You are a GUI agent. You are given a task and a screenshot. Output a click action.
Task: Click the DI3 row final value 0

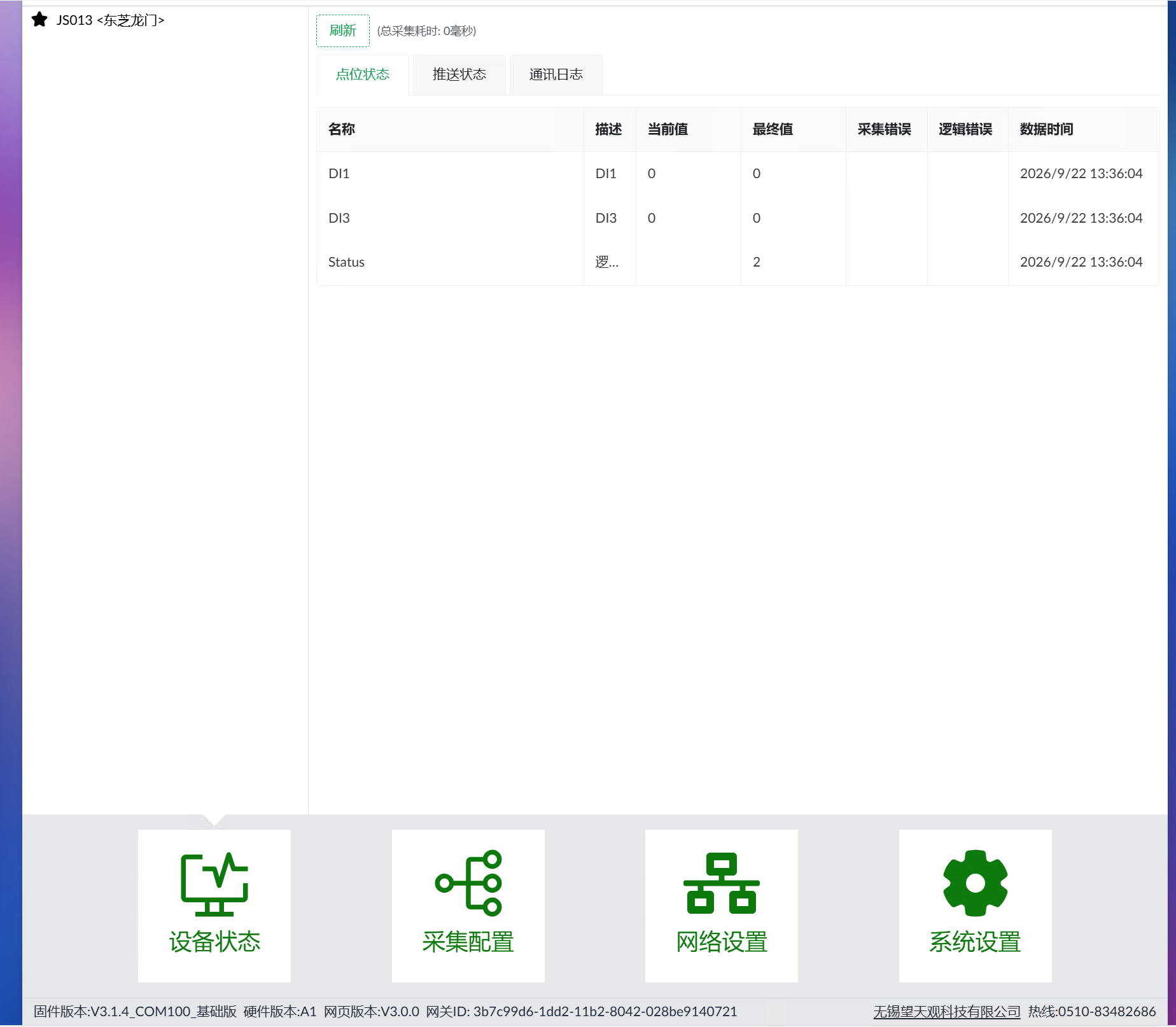(x=757, y=218)
